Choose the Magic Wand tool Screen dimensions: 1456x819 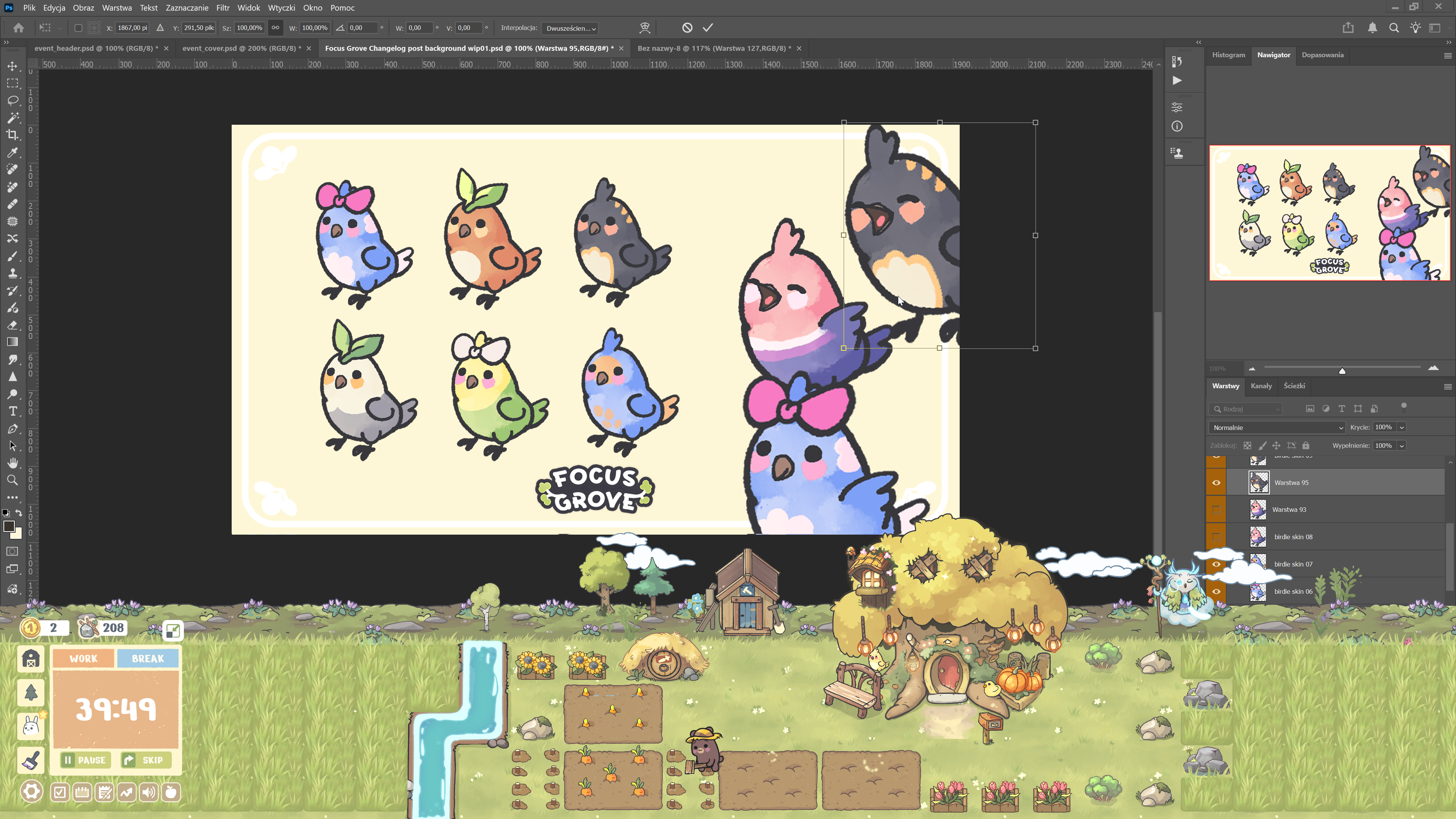coord(13,118)
